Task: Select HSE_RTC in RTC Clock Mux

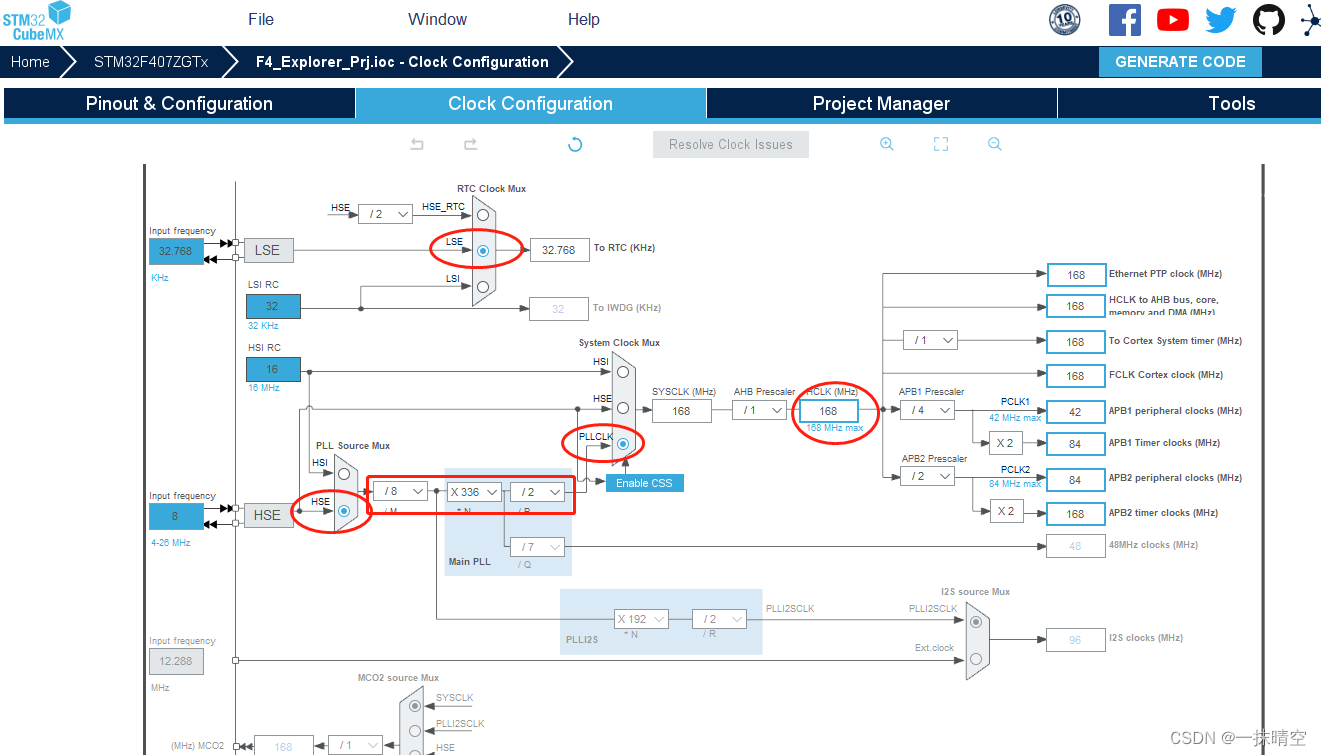Action: [x=483, y=214]
